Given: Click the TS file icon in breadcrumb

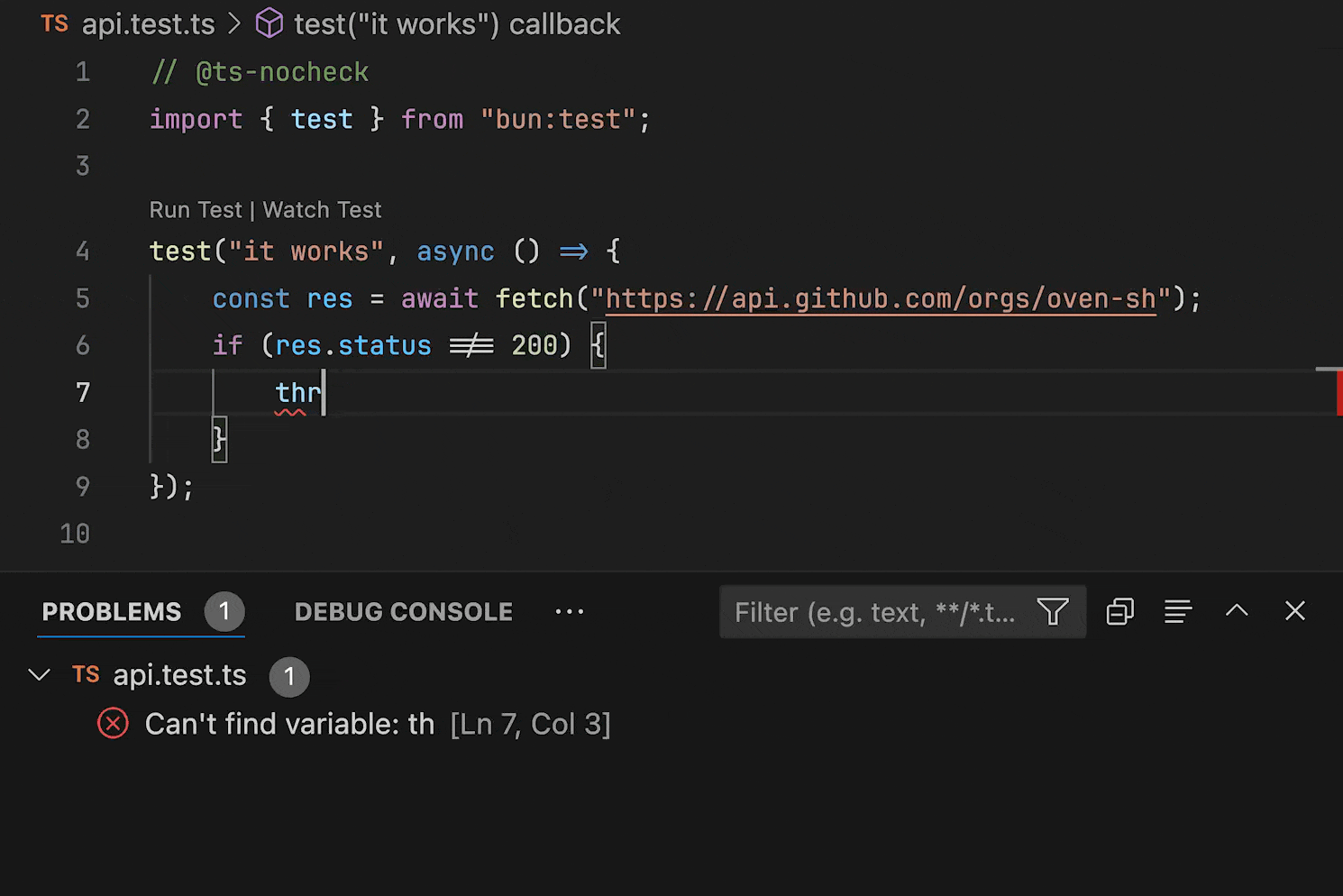Looking at the screenshot, I should (x=54, y=24).
